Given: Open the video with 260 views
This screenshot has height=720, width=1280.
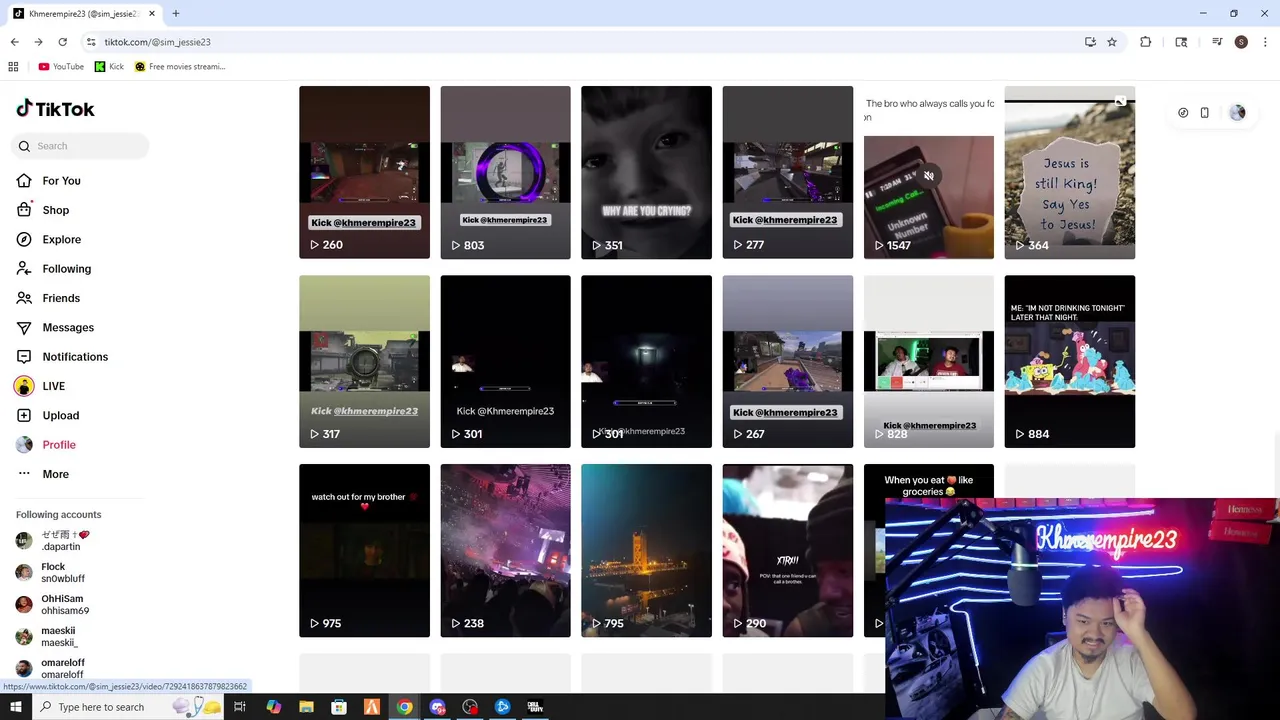Looking at the screenshot, I should coord(364,172).
